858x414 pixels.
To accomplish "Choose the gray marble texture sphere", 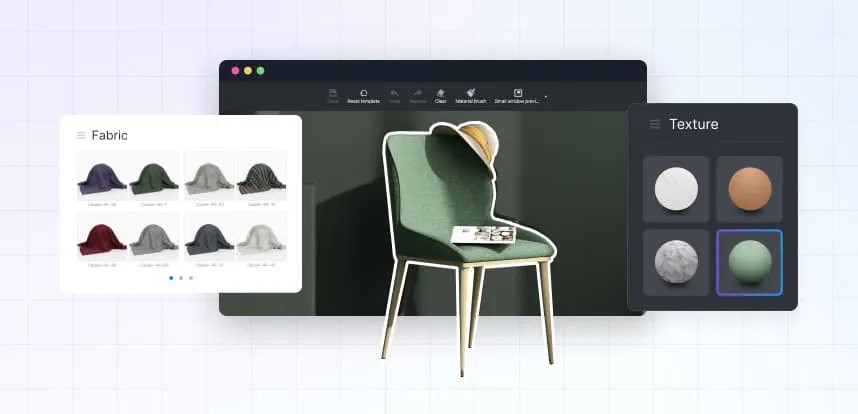I will (x=676, y=263).
